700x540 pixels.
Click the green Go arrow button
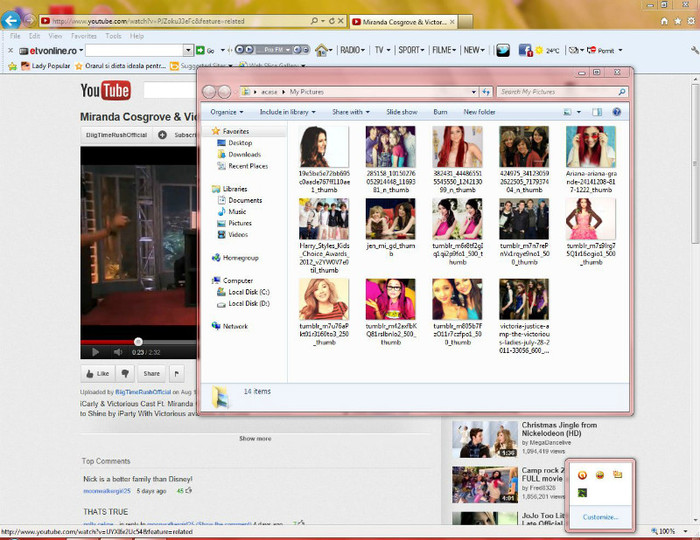point(200,50)
